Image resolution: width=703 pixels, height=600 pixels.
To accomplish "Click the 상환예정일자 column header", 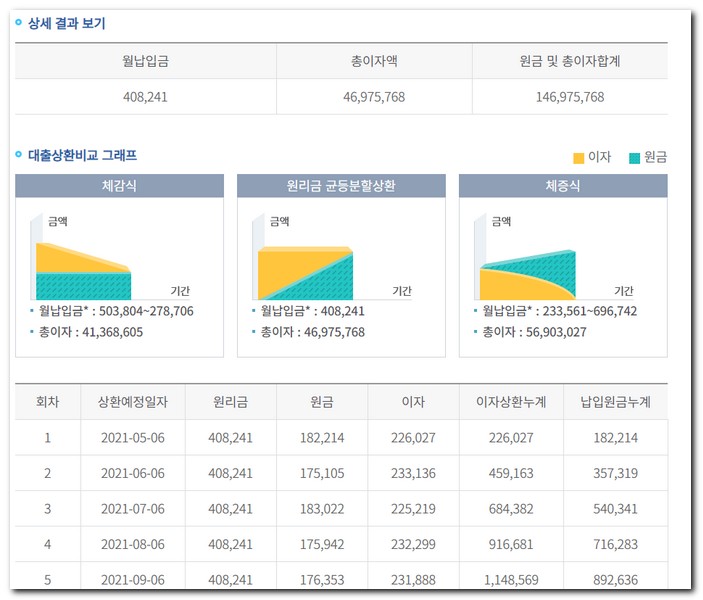I will tap(133, 402).
